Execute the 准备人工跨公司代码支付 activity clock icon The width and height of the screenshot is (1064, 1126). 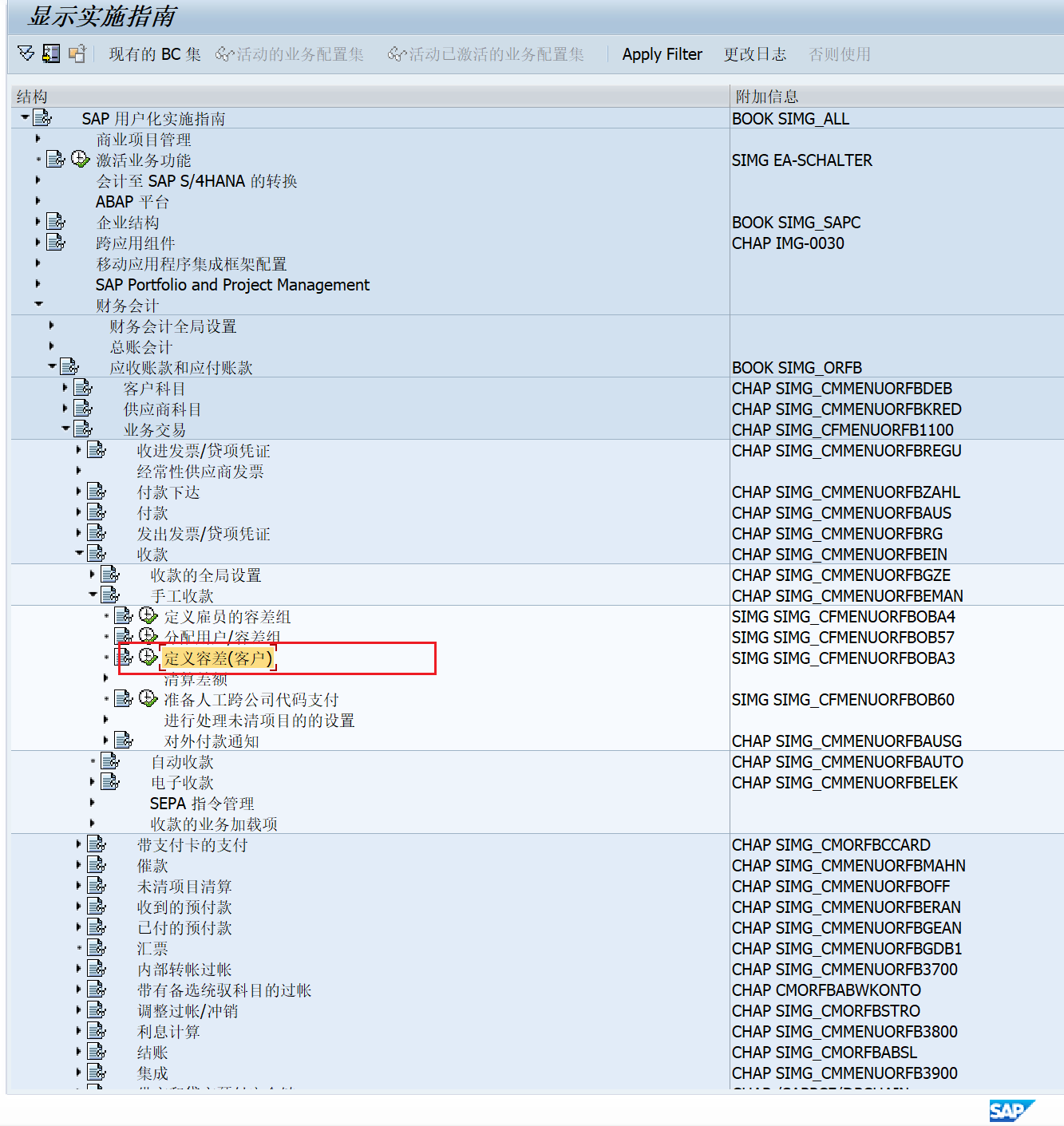click(x=148, y=698)
